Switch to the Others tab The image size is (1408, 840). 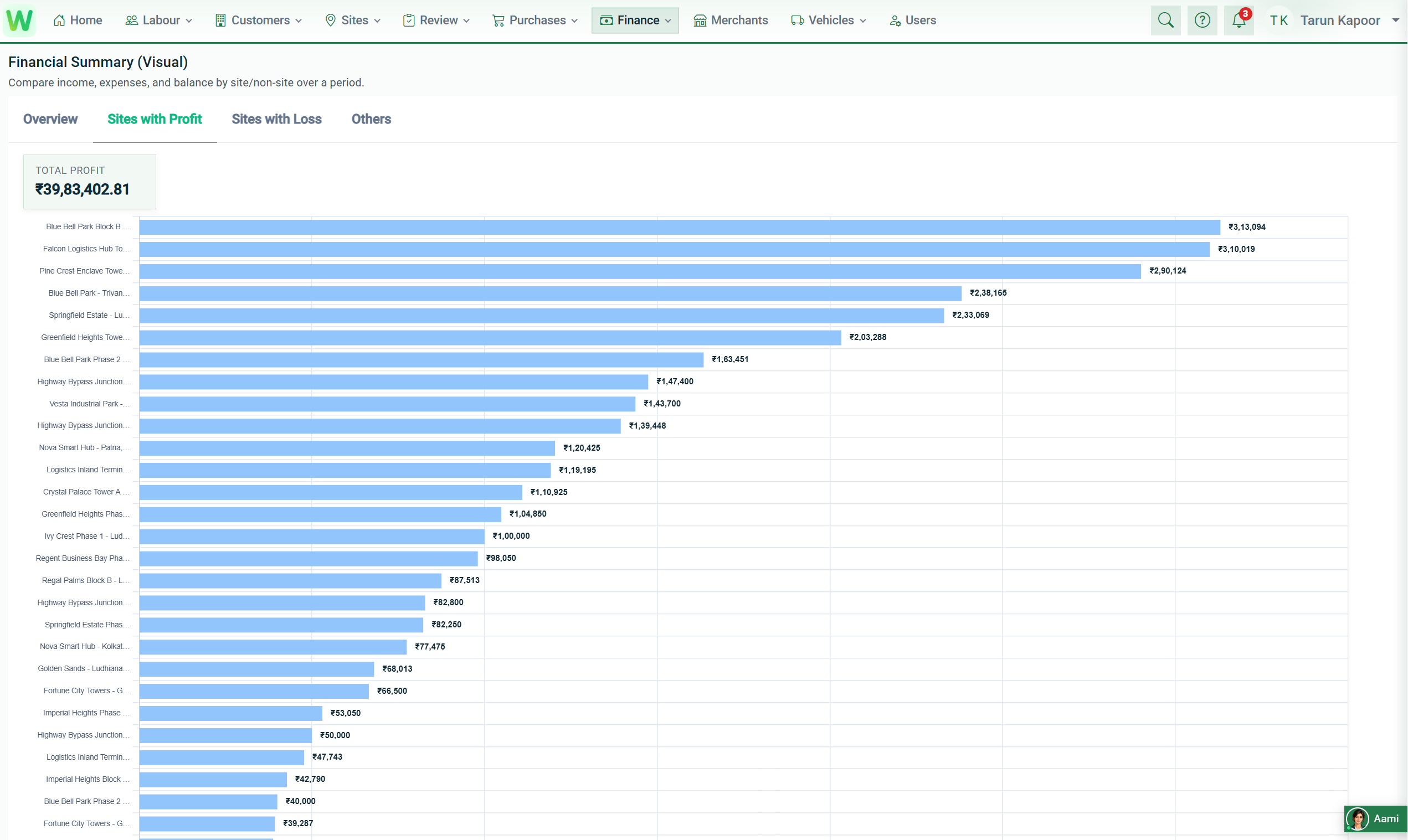click(x=372, y=119)
